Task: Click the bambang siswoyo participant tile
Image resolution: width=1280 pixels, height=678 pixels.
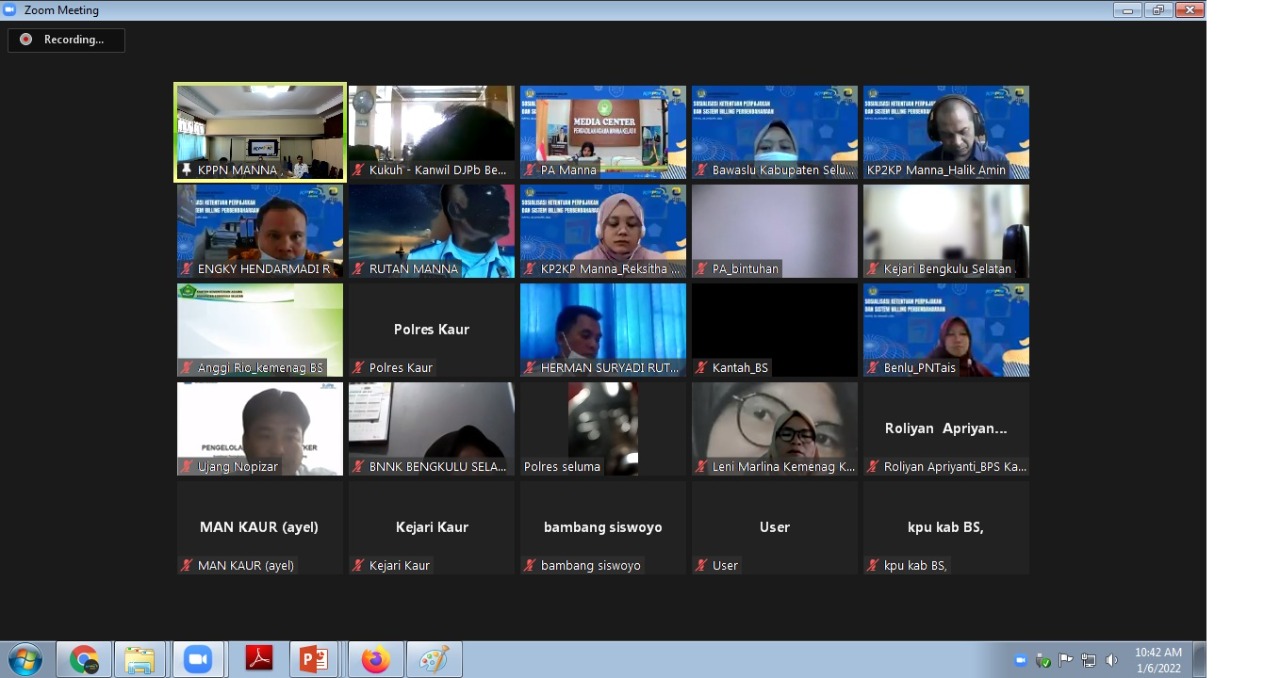Action: point(603,527)
